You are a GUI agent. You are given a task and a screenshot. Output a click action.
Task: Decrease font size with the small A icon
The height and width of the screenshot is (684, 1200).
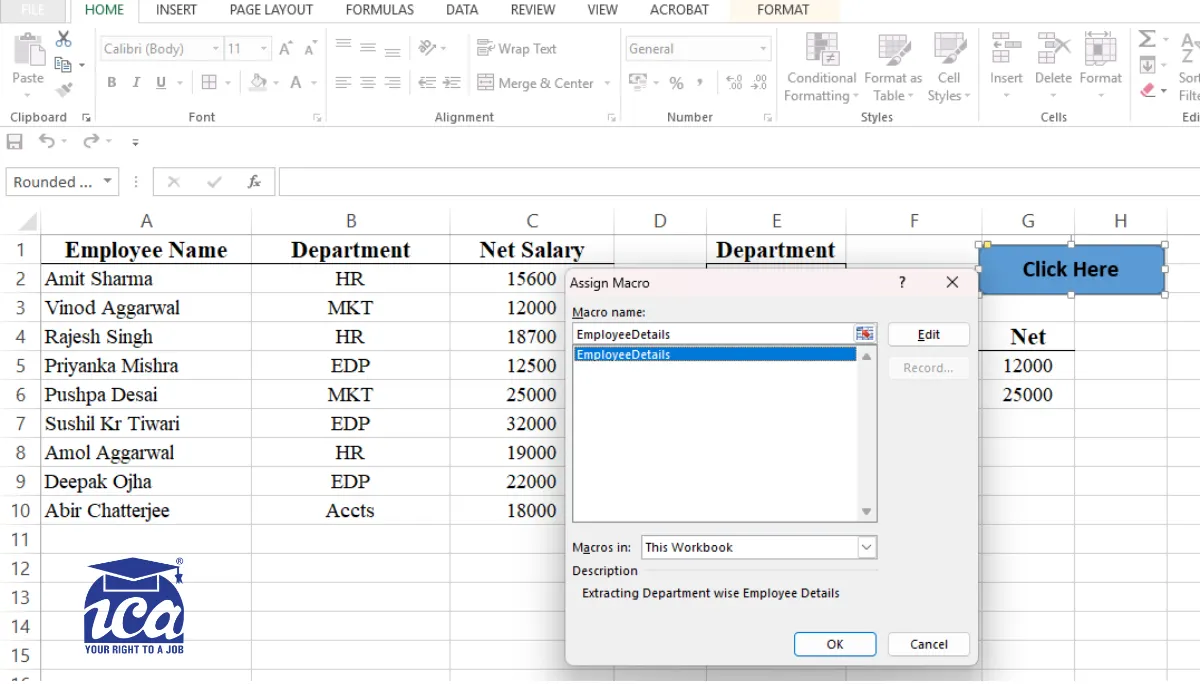coord(310,48)
